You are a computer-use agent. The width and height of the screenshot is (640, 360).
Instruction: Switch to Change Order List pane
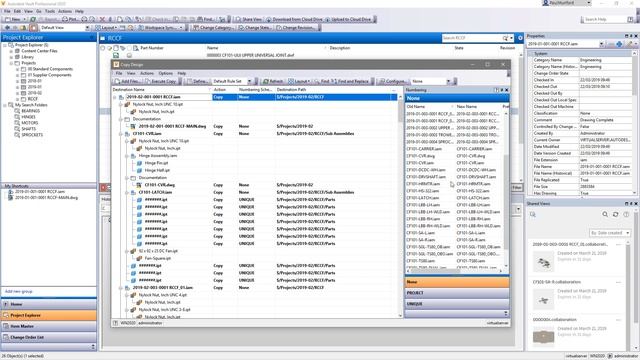(x=49, y=337)
